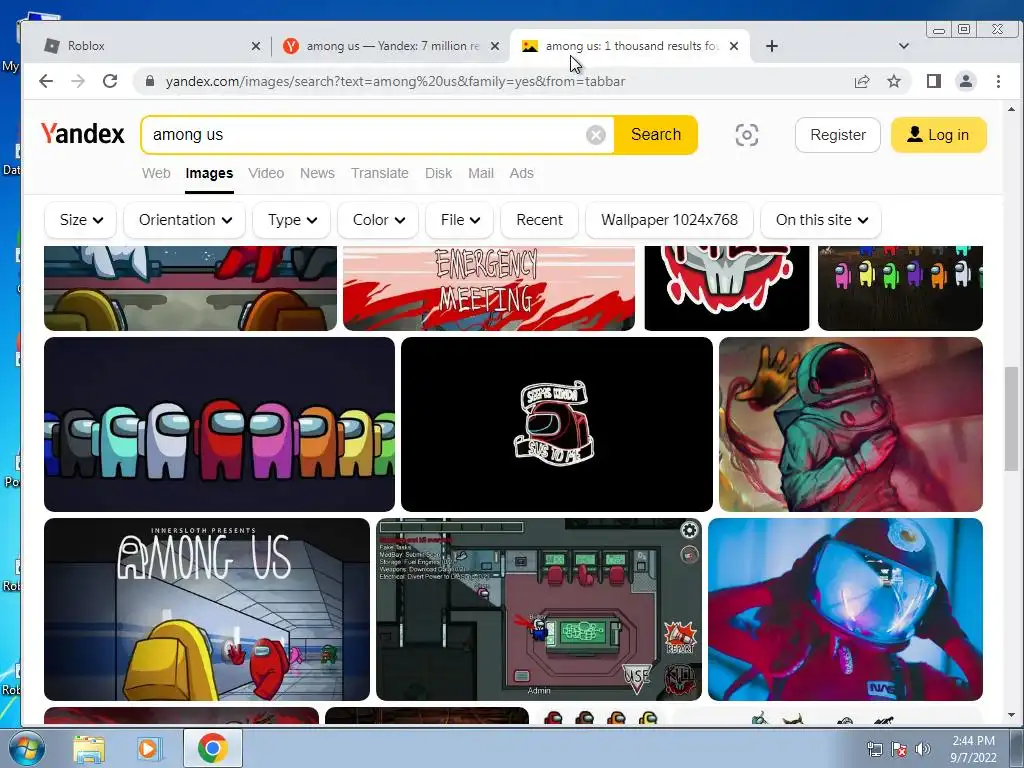This screenshot has width=1024, height=768.
Task: Open the Seems Kinda Sus image
Action: (x=556, y=424)
